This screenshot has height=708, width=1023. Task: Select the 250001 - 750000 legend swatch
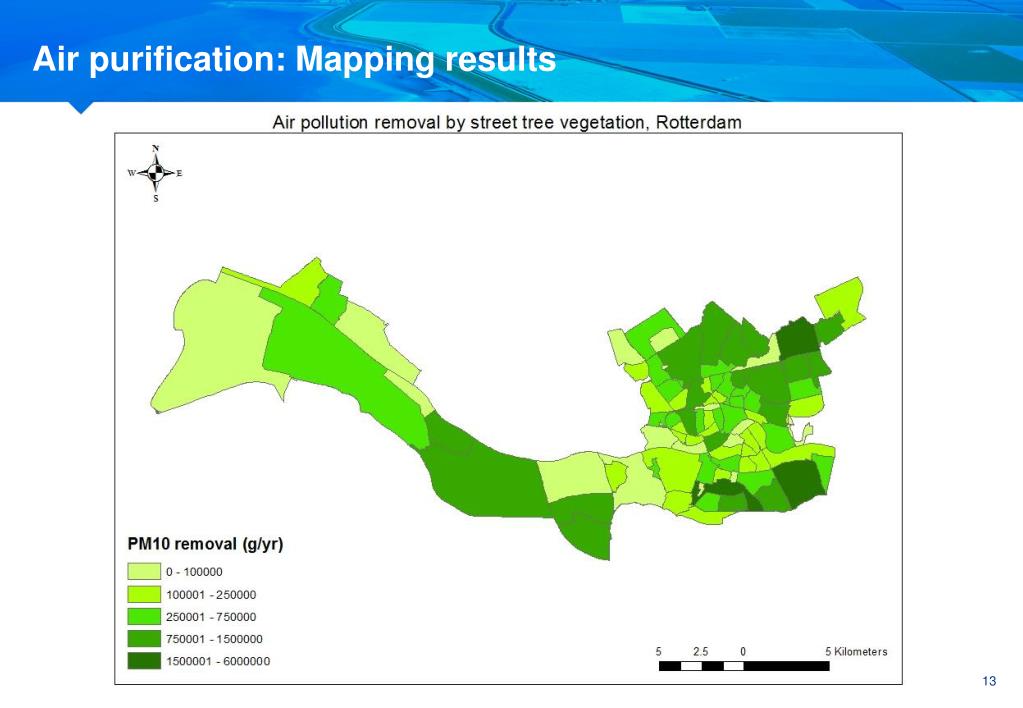click(x=144, y=617)
